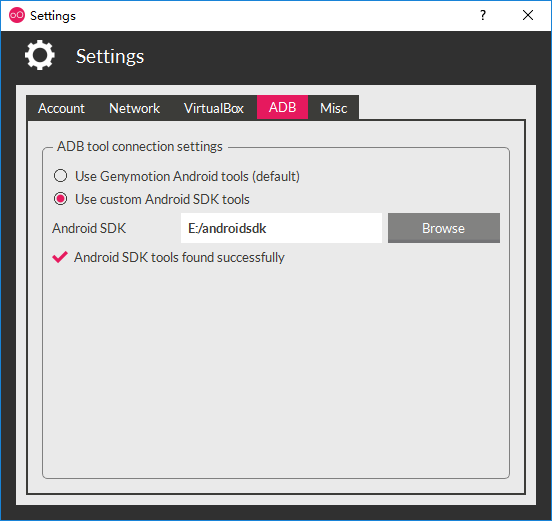Open help via the question mark button
The image size is (552, 521).
(483, 15)
